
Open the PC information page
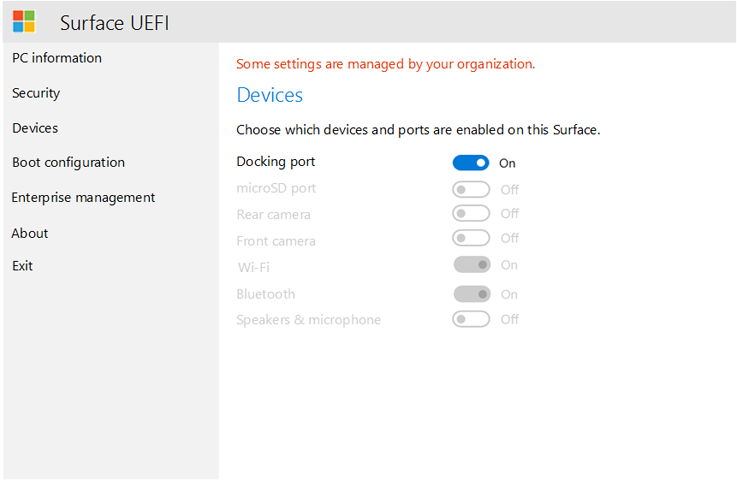[x=57, y=58]
